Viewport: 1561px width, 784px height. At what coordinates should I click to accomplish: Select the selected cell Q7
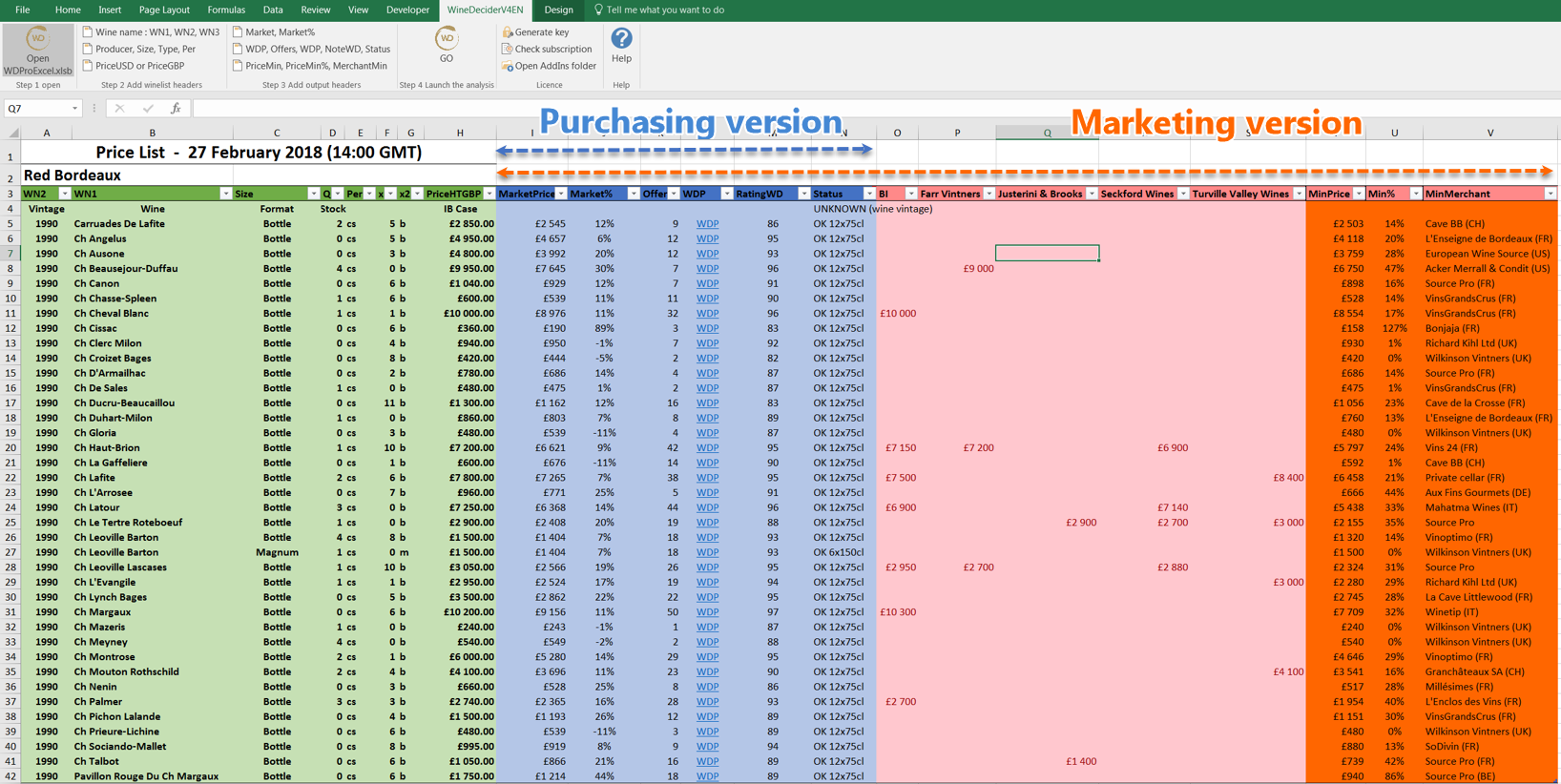(1047, 253)
